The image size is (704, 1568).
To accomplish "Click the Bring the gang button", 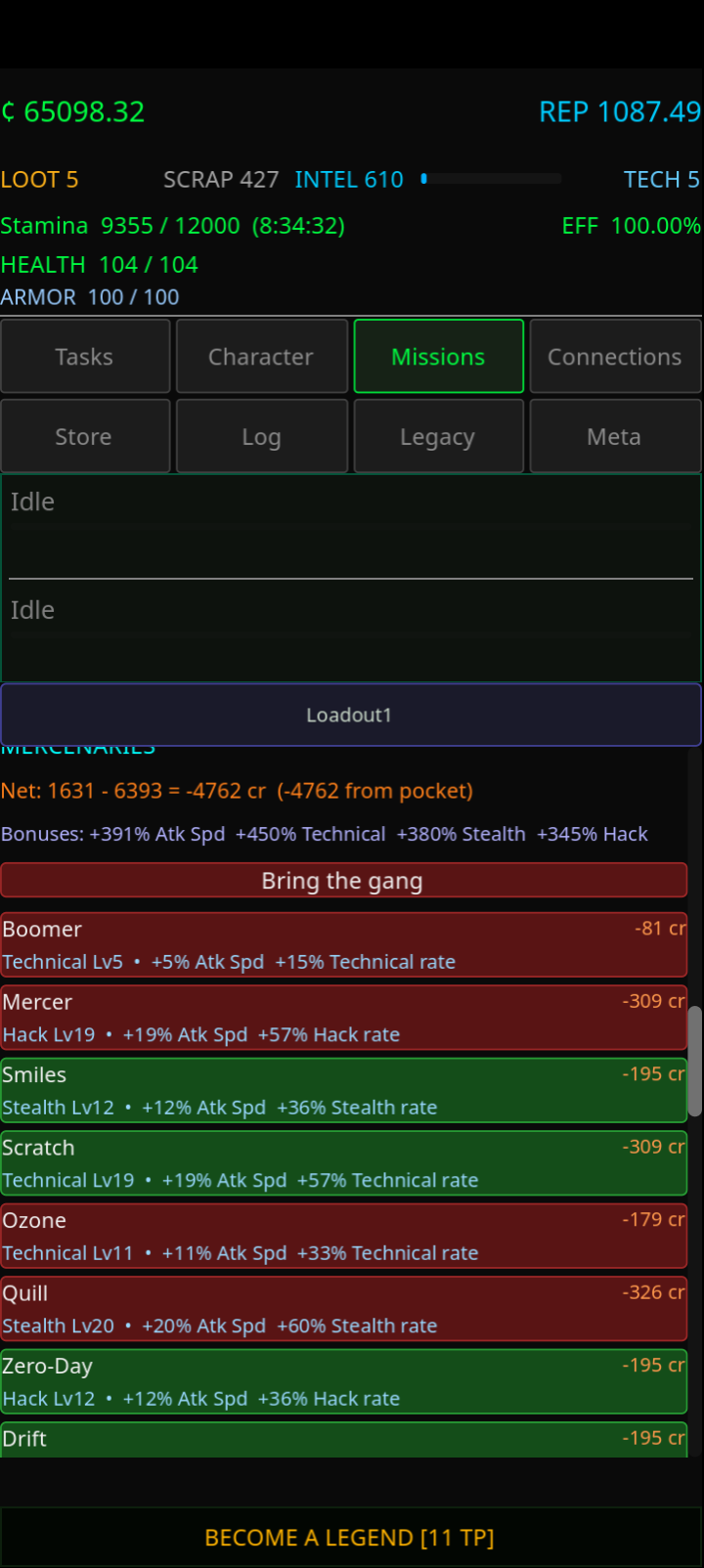I will point(343,881).
